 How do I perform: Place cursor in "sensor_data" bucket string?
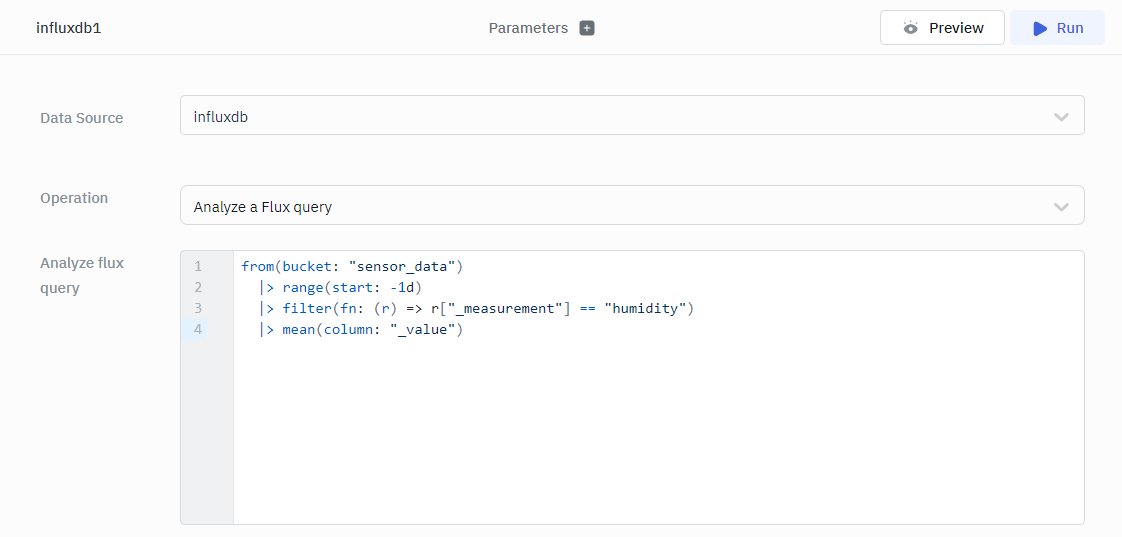(402, 266)
